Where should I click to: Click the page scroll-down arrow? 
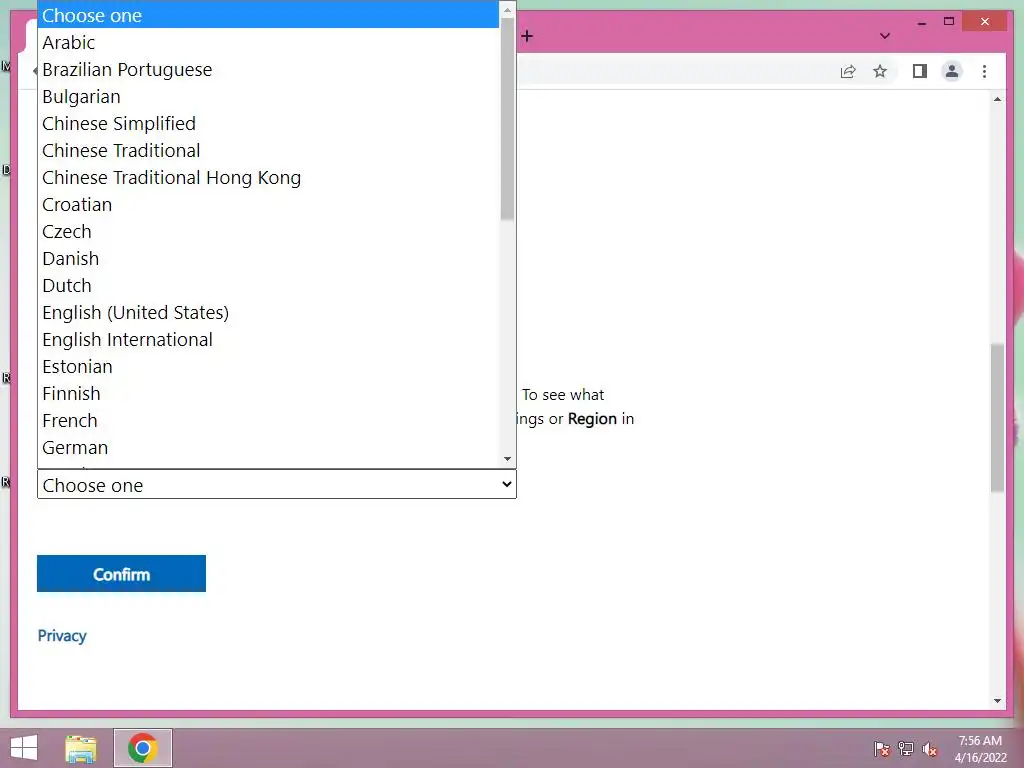(x=997, y=701)
